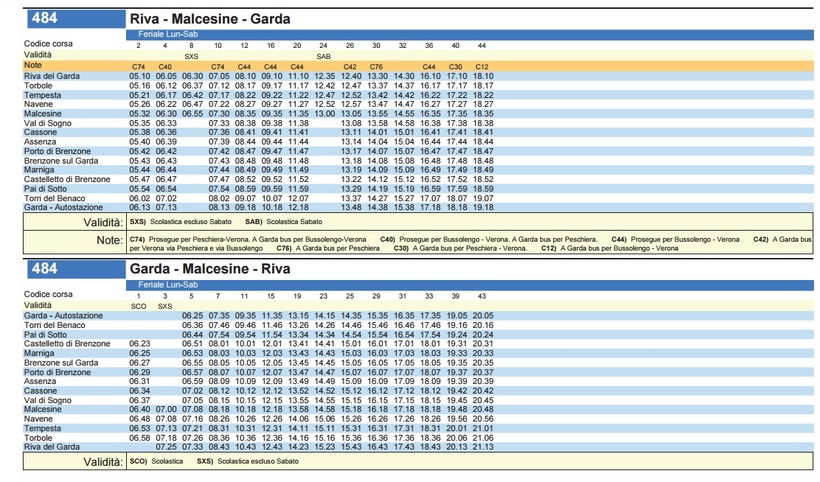The image size is (820, 482).
Task: Click Torbole time 06.58 of trip 1
Action: click(x=140, y=438)
